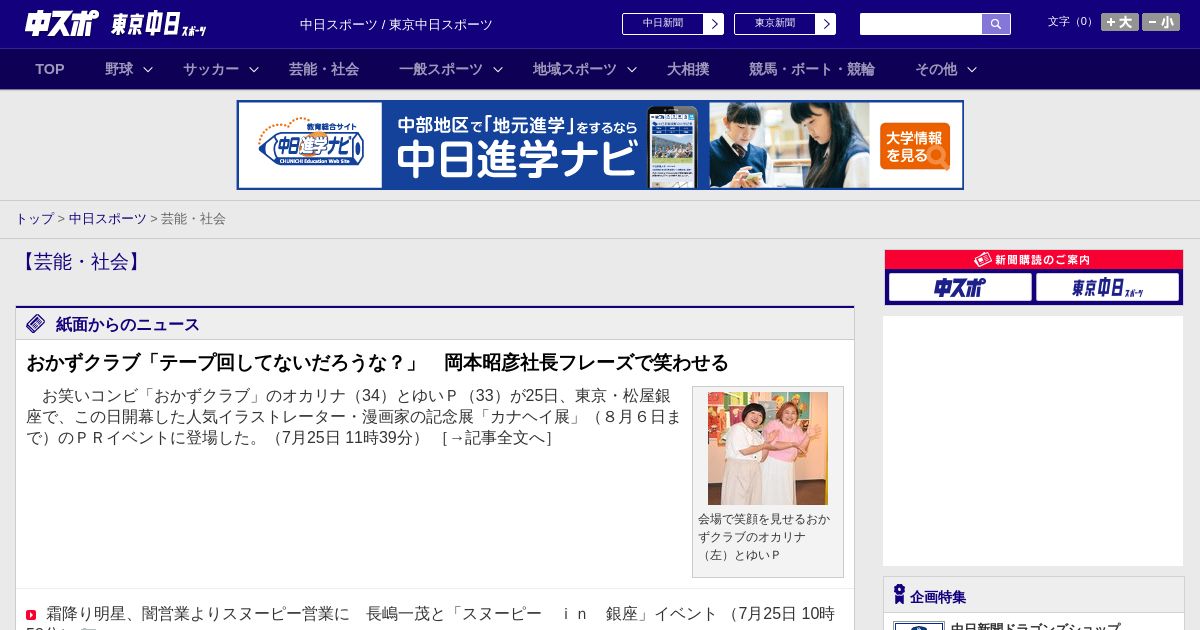The image size is (1200, 630).
Task: Select 競馬・ボート・競輪 in navigation bar
Action: 812,69
